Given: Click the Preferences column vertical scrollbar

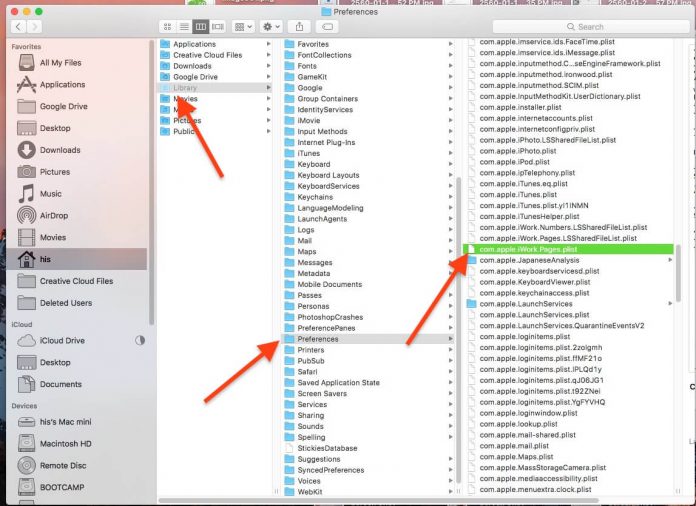Looking at the screenshot, I should pyautogui.click(x=678, y=273).
